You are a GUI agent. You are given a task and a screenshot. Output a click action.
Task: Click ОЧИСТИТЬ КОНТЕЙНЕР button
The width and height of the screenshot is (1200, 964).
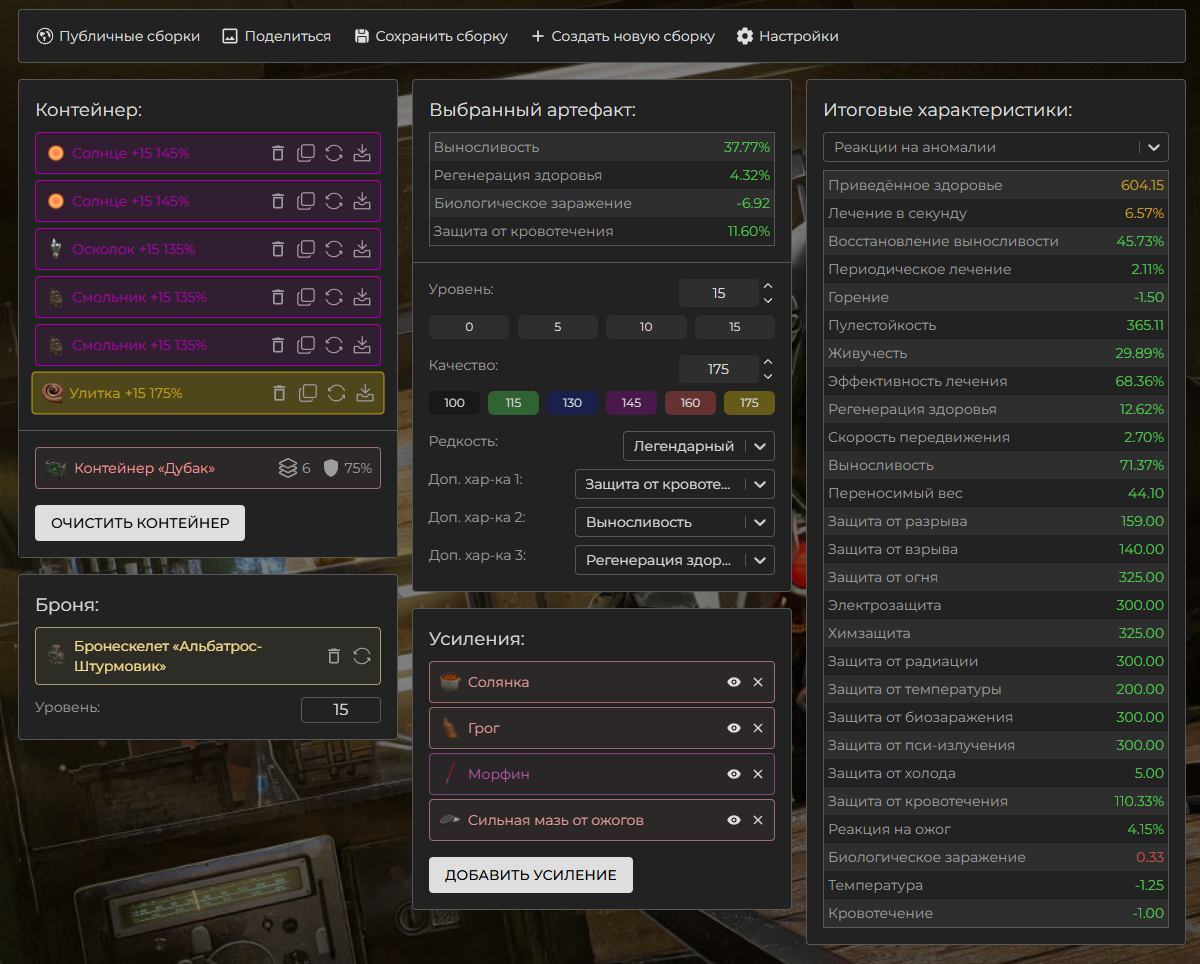tap(140, 523)
